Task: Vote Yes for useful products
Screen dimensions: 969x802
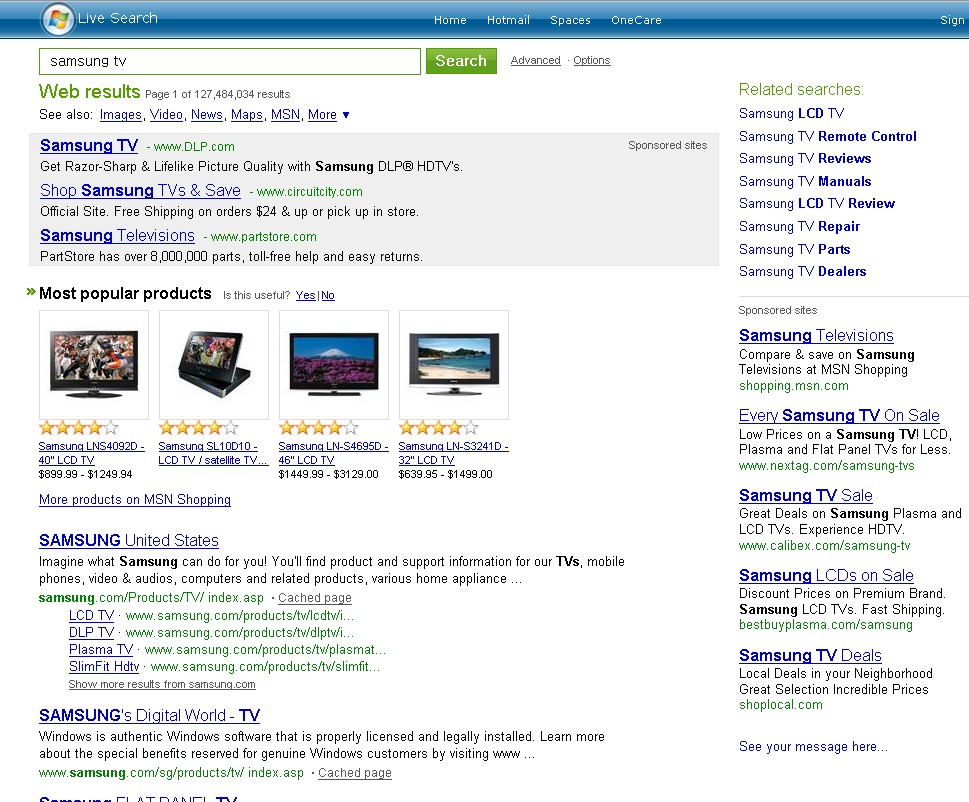Action: click(x=305, y=295)
